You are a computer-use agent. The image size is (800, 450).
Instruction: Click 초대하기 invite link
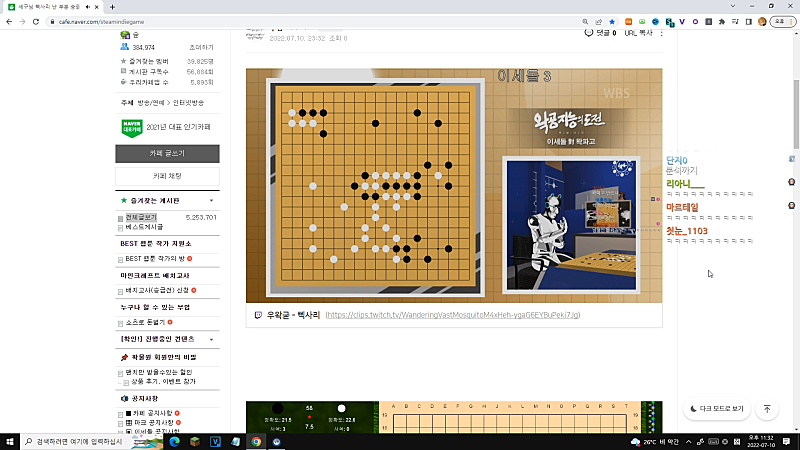pyautogui.click(x=201, y=47)
